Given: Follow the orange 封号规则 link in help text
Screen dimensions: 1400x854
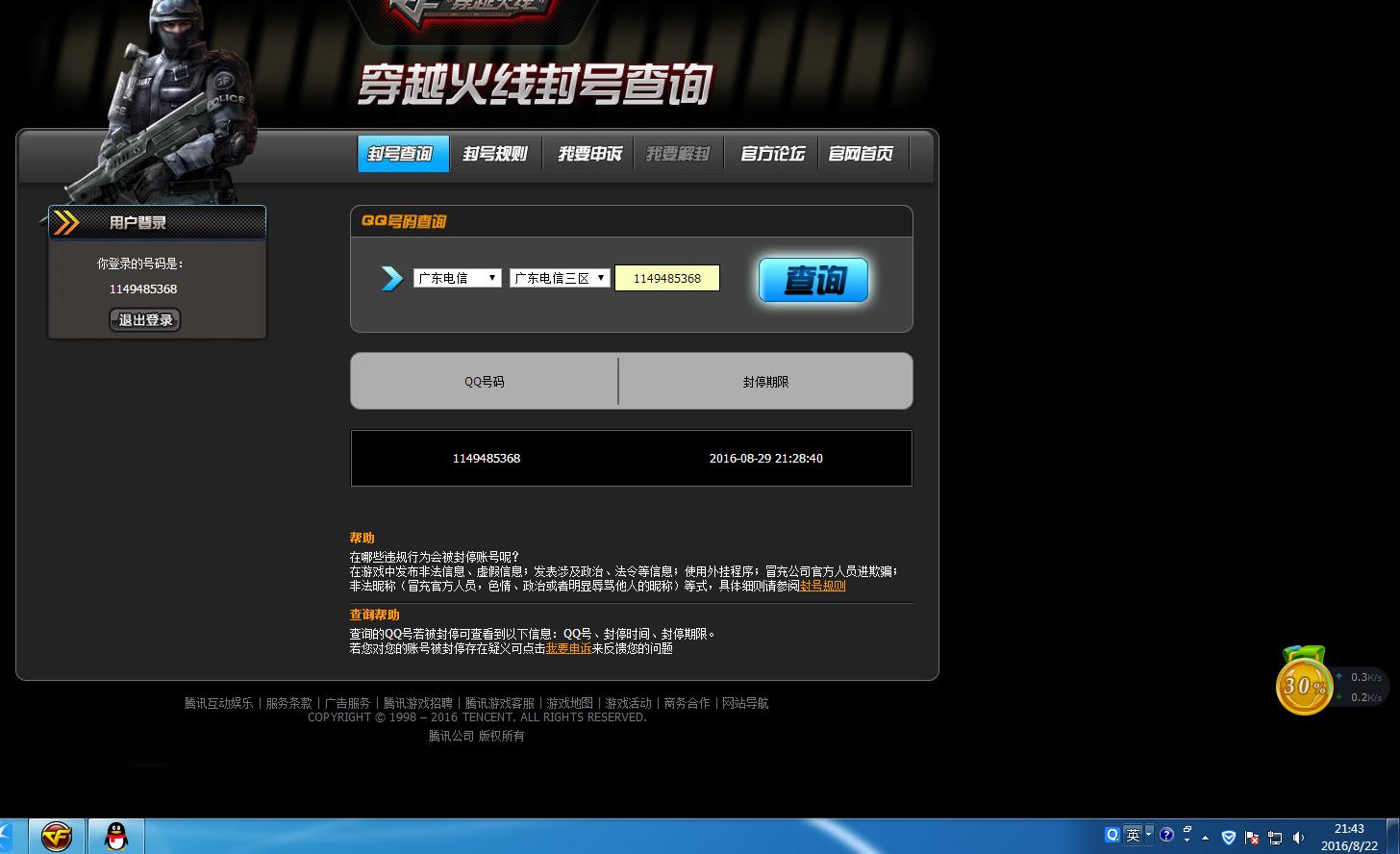Looking at the screenshot, I should point(823,586).
